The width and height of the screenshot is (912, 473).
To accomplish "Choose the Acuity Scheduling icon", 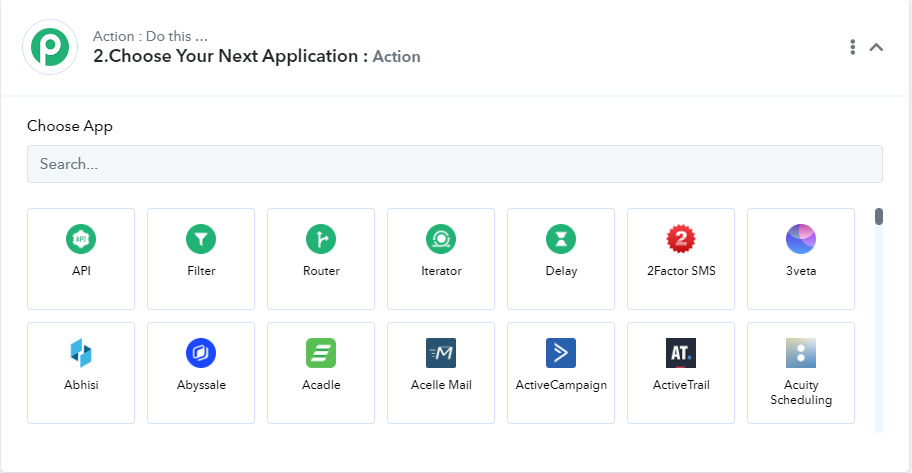I will (x=801, y=353).
